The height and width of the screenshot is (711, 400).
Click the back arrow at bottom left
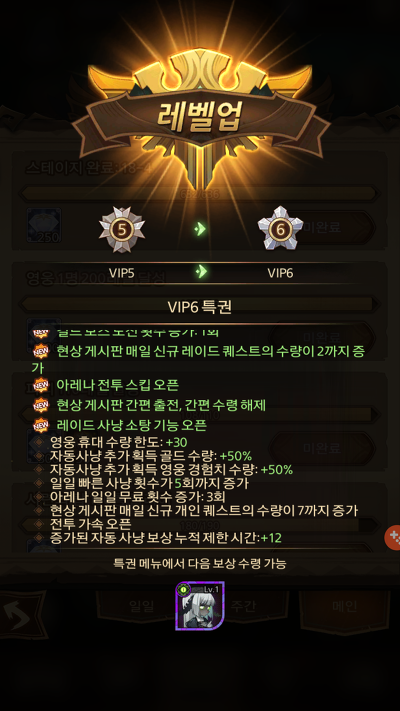click(x=22, y=615)
